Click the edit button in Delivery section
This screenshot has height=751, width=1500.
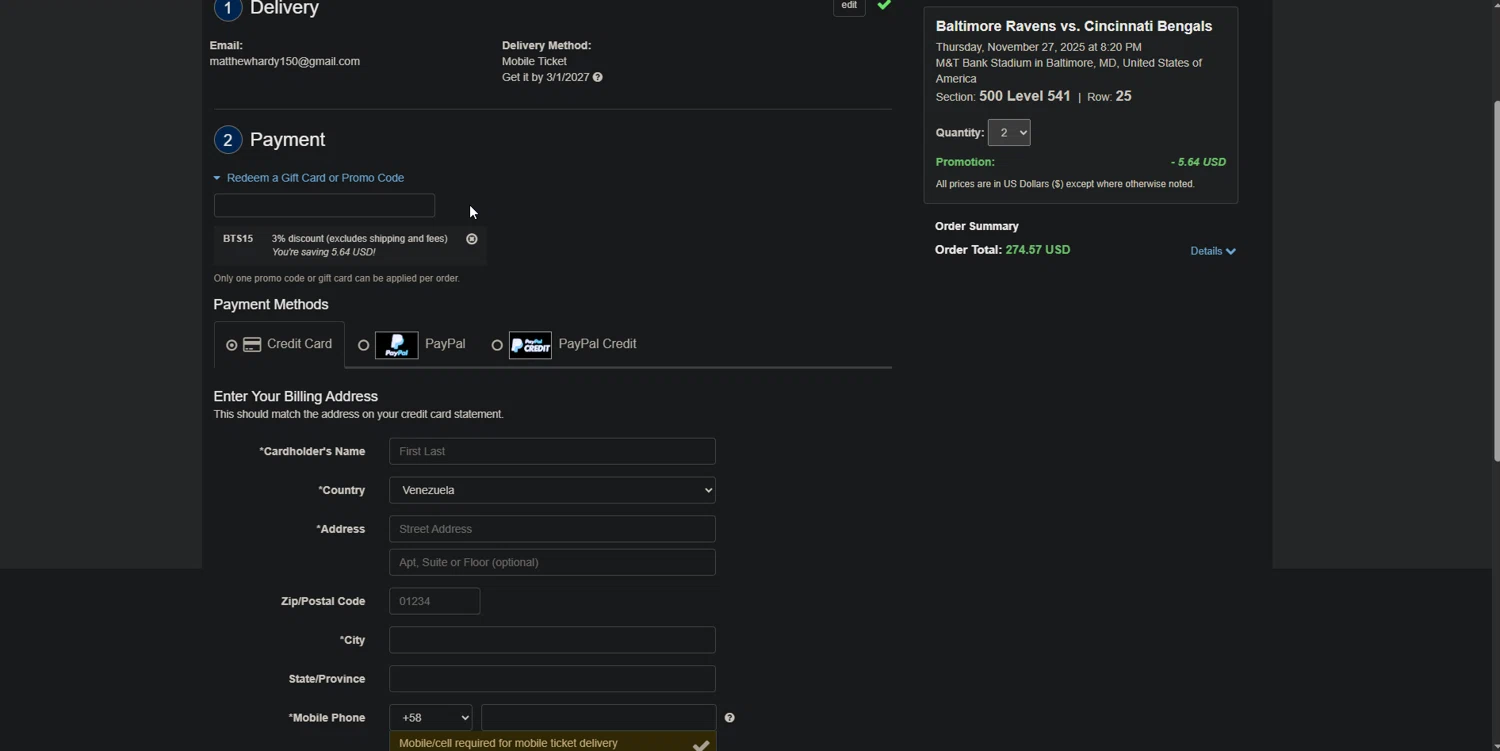849,6
